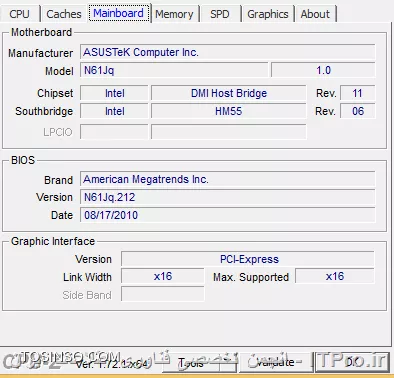
Task: Click the Link Width label
Action: [87, 277]
